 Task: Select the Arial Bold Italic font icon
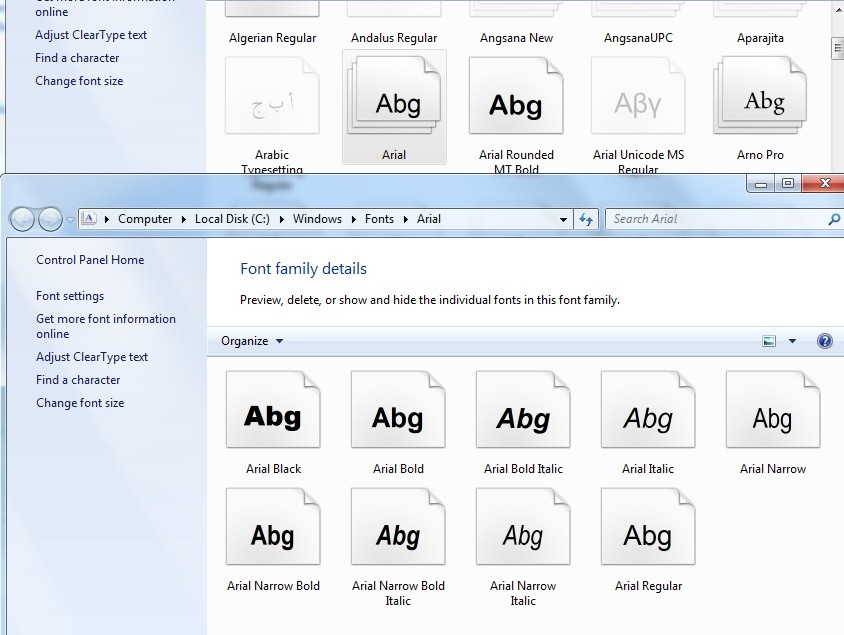(523, 410)
